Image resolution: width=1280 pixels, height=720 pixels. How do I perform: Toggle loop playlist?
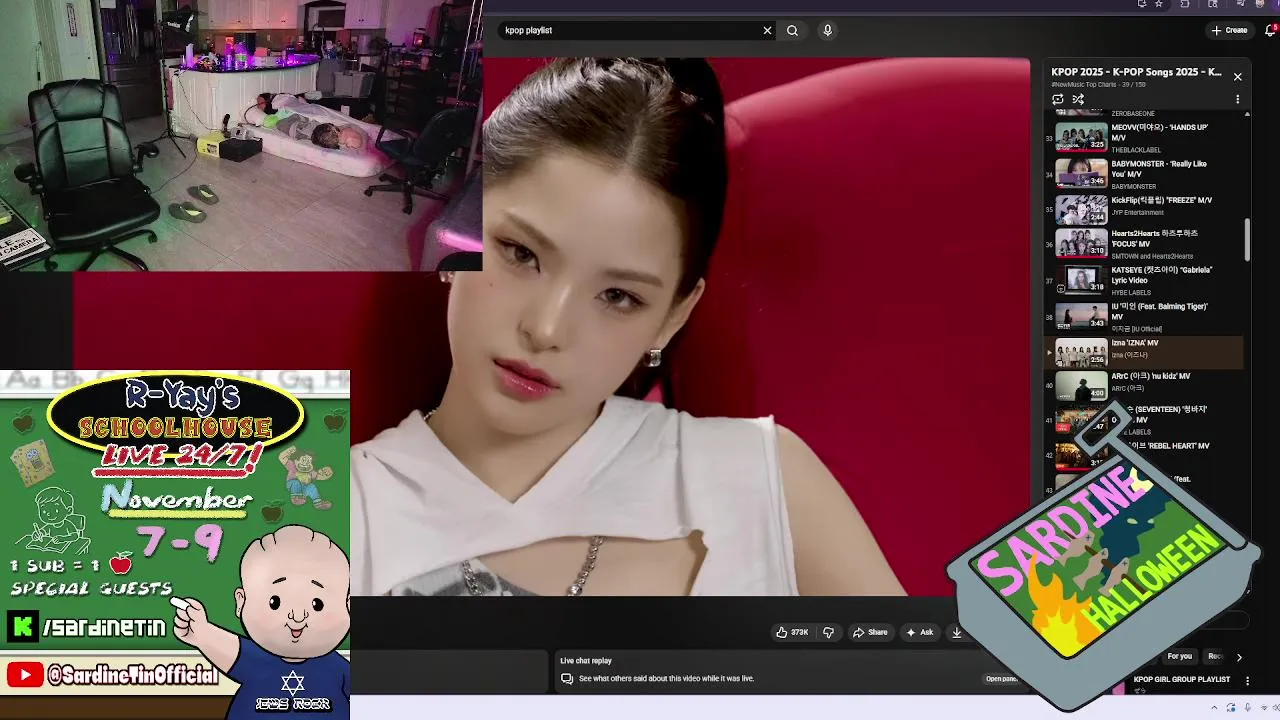(x=1058, y=99)
